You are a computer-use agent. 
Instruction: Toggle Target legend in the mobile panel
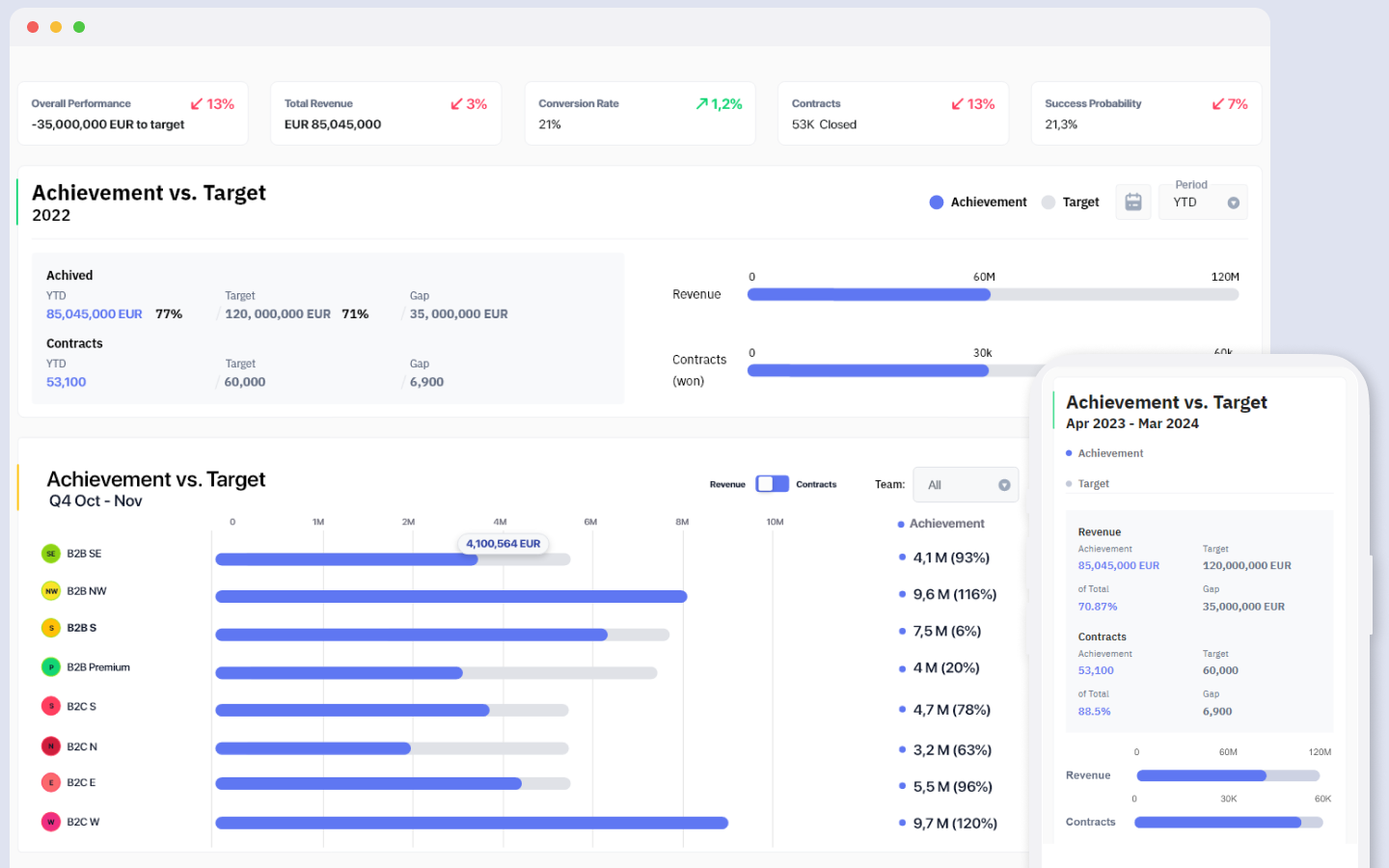pyautogui.click(x=1087, y=484)
